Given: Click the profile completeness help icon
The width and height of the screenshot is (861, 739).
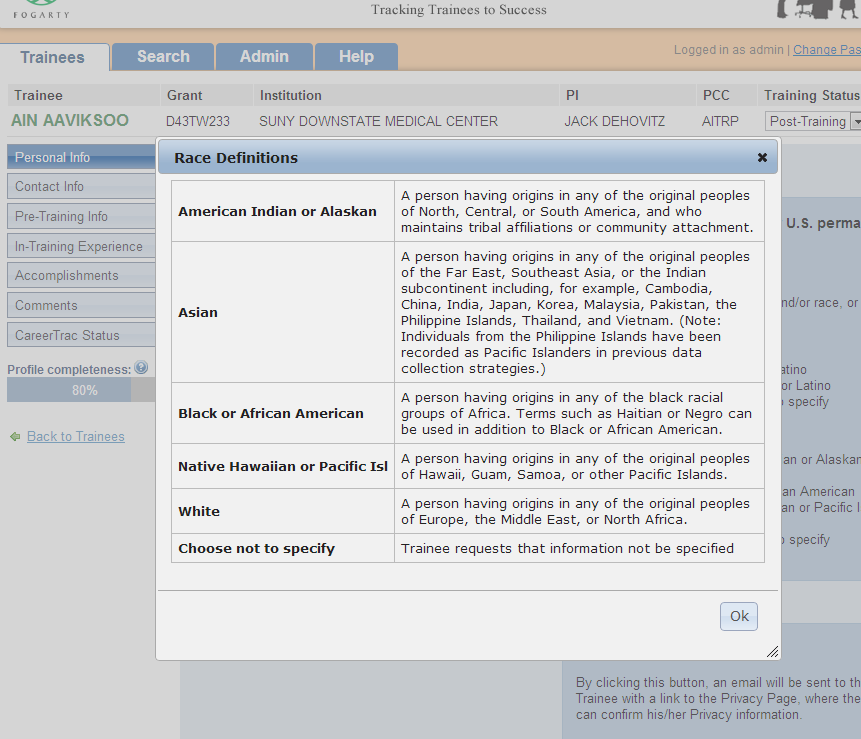Looking at the screenshot, I should (x=141, y=368).
